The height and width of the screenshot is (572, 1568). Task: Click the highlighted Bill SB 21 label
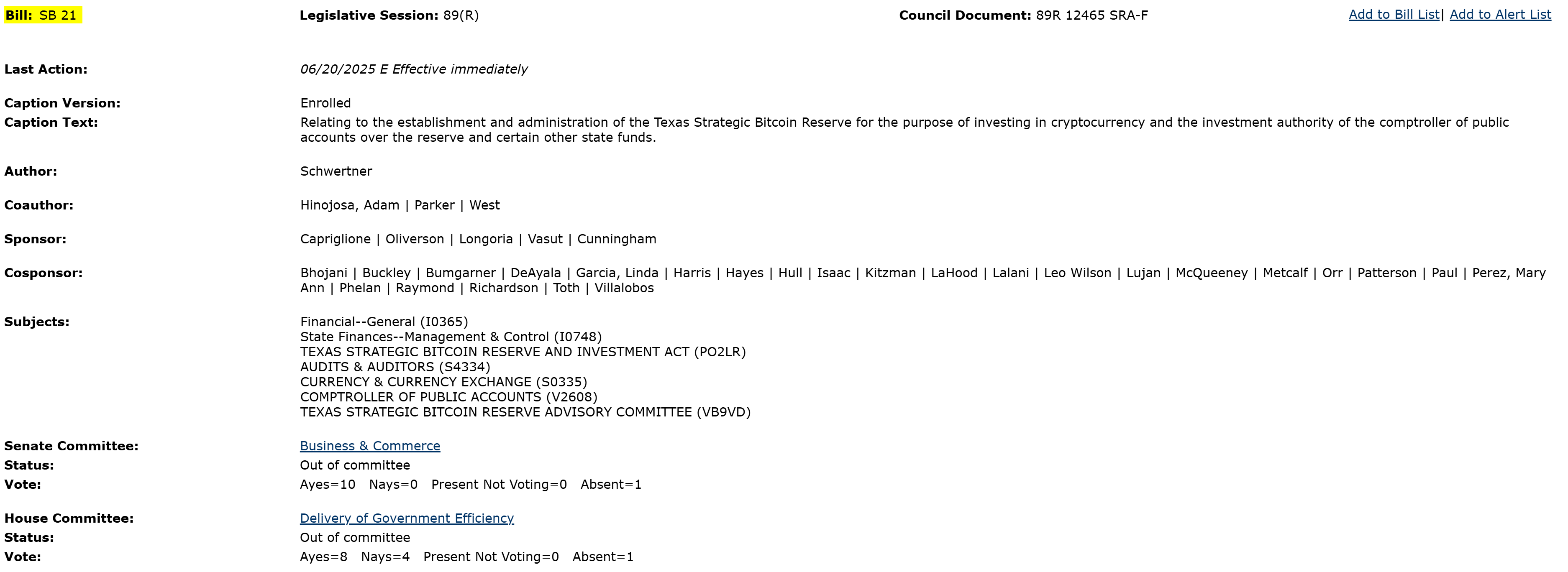tap(43, 15)
